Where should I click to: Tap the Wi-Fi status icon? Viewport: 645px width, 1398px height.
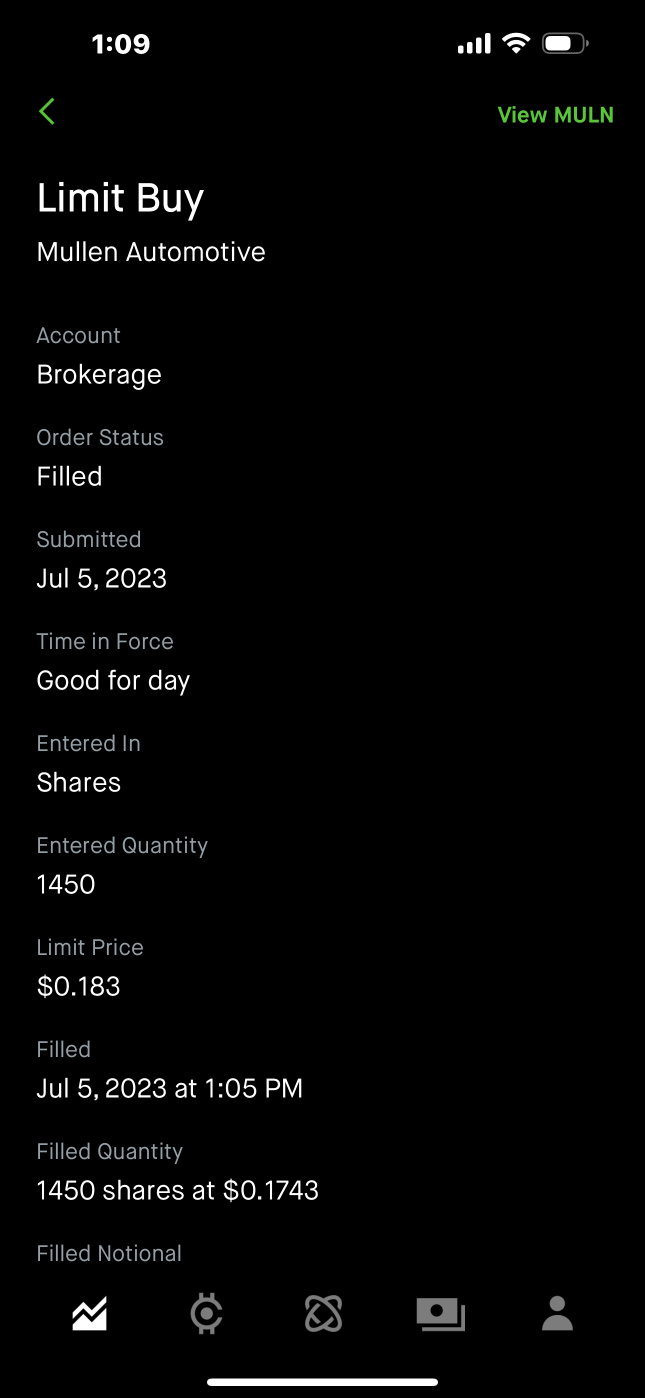pyautogui.click(x=516, y=43)
